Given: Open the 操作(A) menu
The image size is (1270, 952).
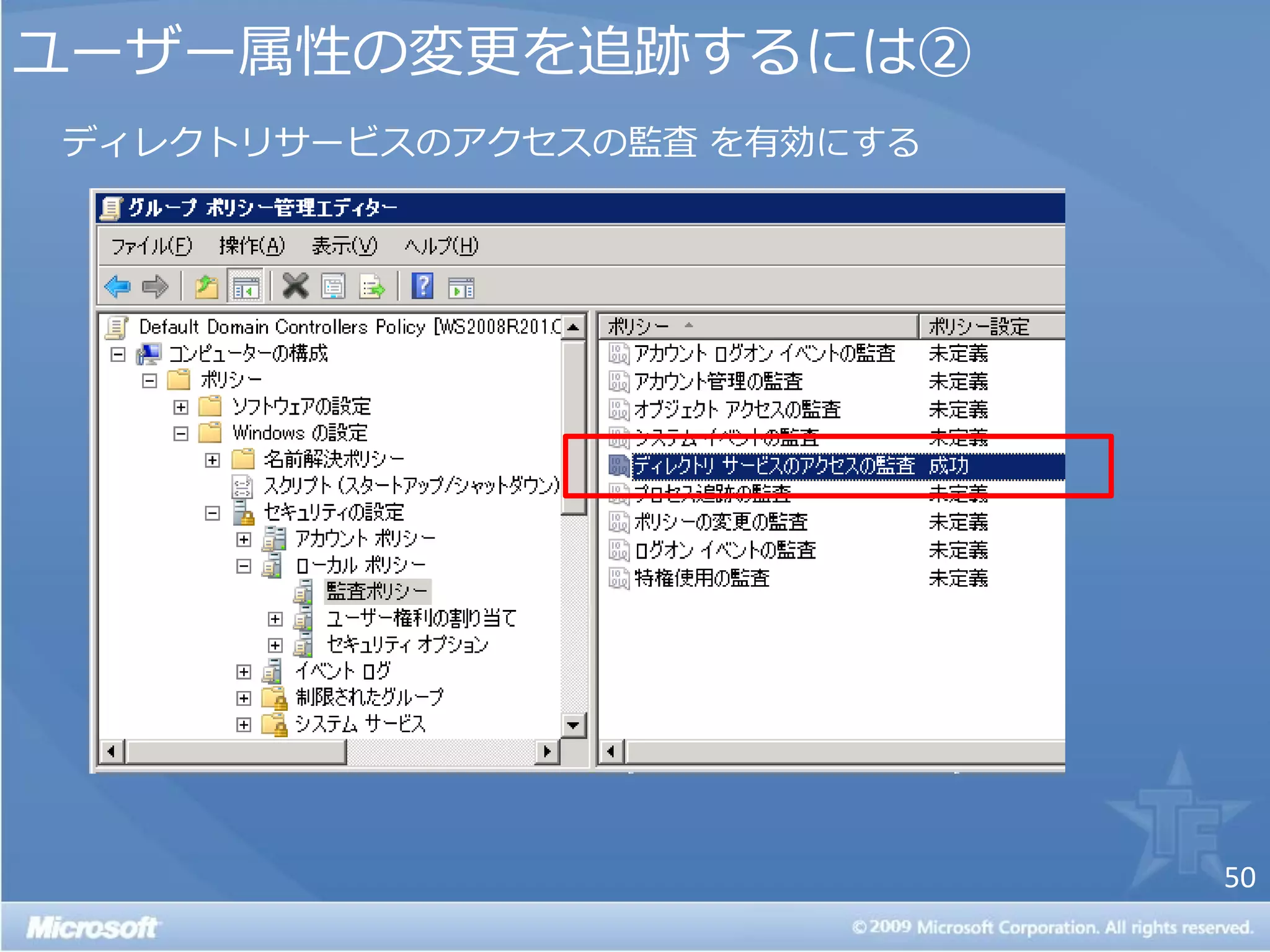Looking at the screenshot, I should [252, 246].
